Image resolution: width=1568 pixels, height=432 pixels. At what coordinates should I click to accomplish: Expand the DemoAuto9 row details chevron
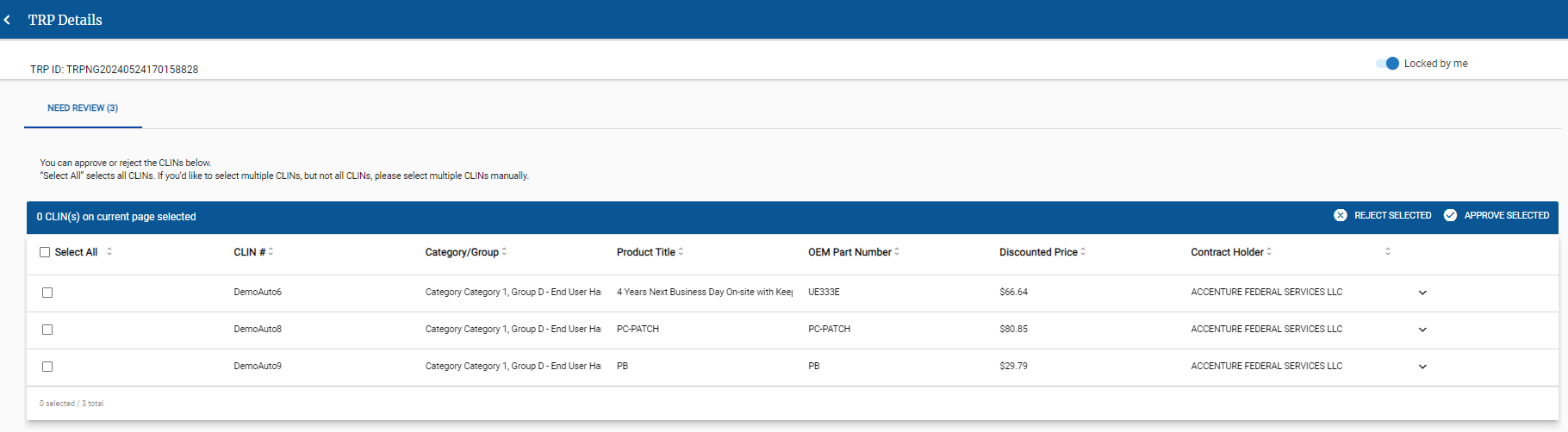[x=1422, y=367]
